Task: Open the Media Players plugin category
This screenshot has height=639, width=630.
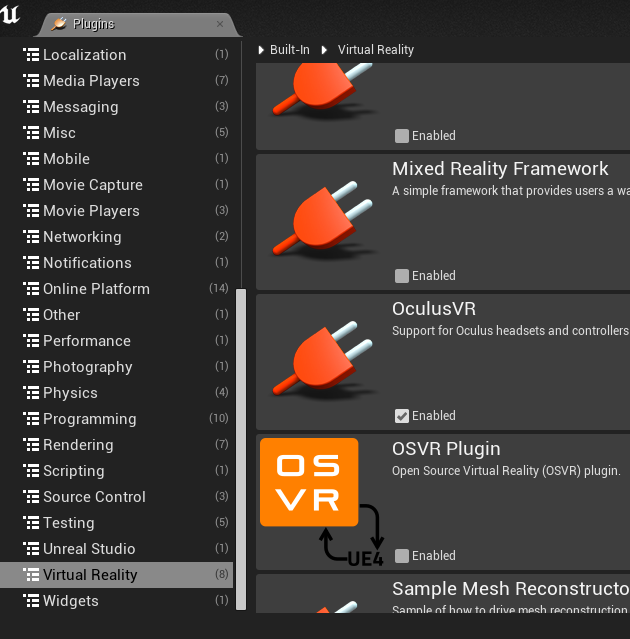Action: click(x=117, y=81)
